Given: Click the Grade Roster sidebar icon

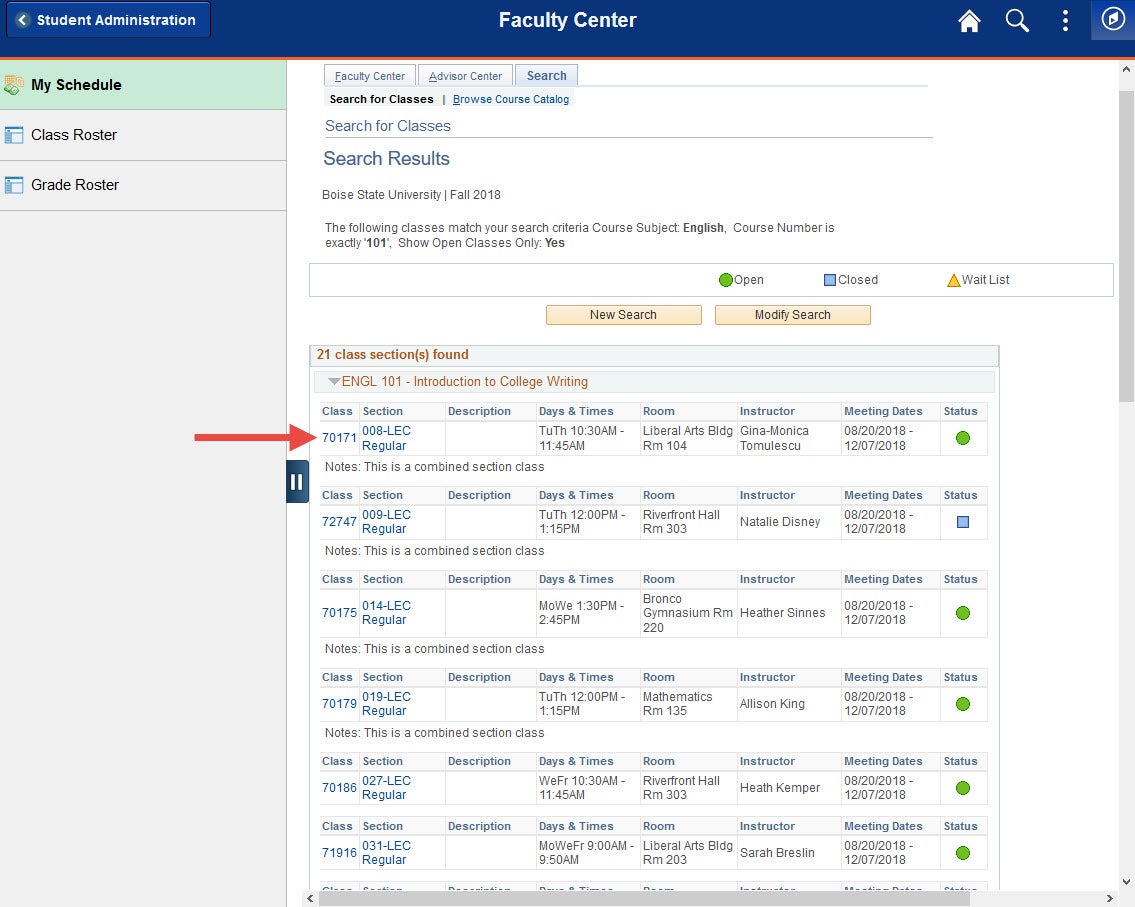Looking at the screenshot, I should pyautogui.click(x=14, y=185).
